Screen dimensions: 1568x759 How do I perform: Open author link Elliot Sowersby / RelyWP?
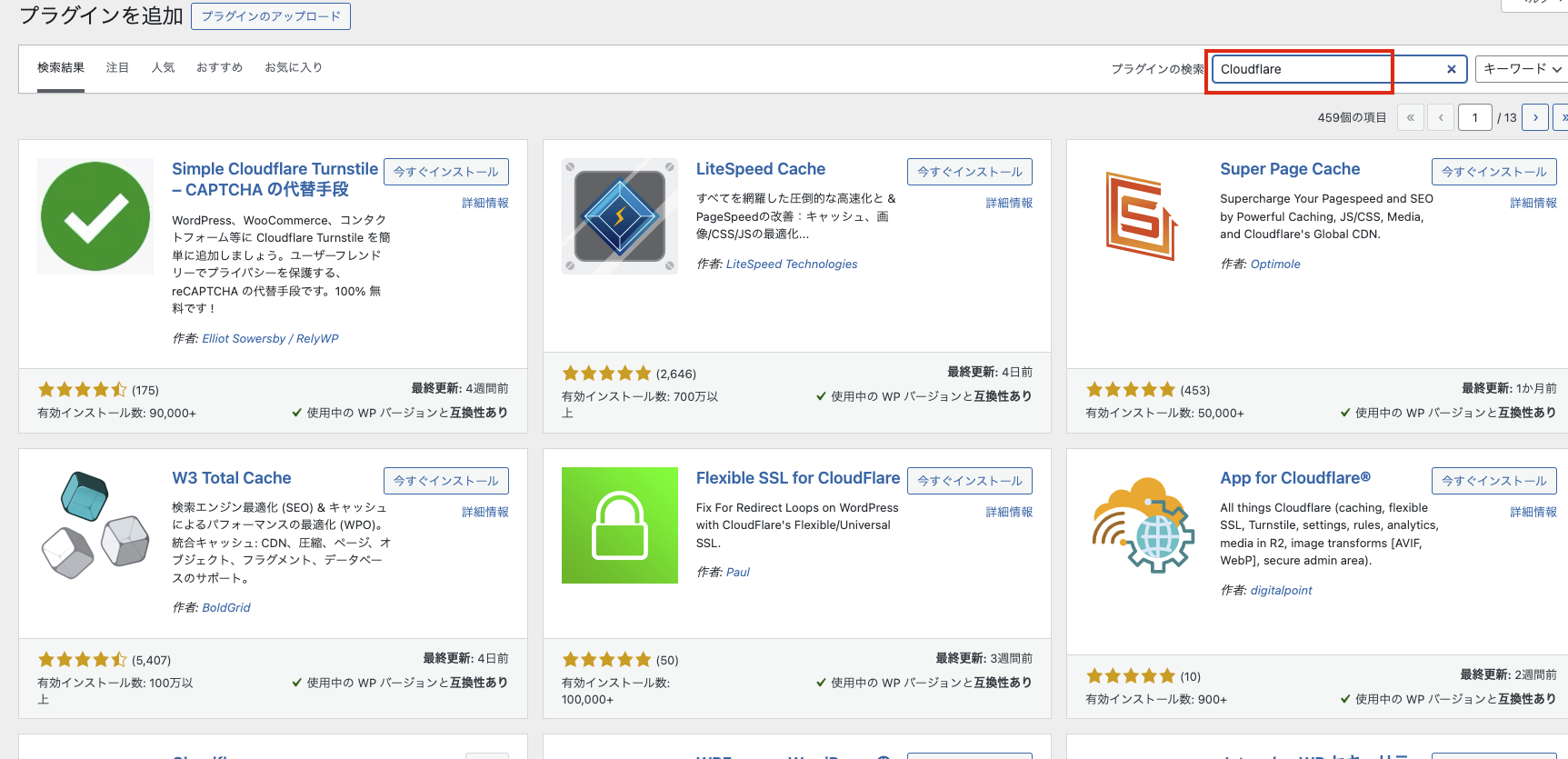pos(270,339)
